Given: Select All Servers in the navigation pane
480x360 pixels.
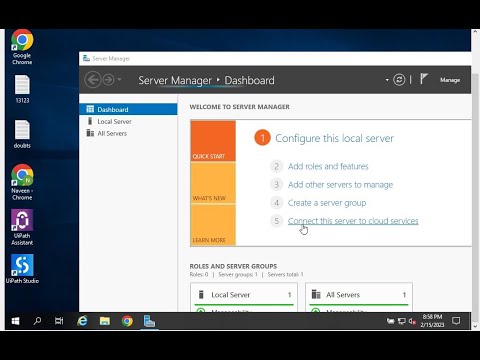Looking at the screenshot, I should pos(128,133).
